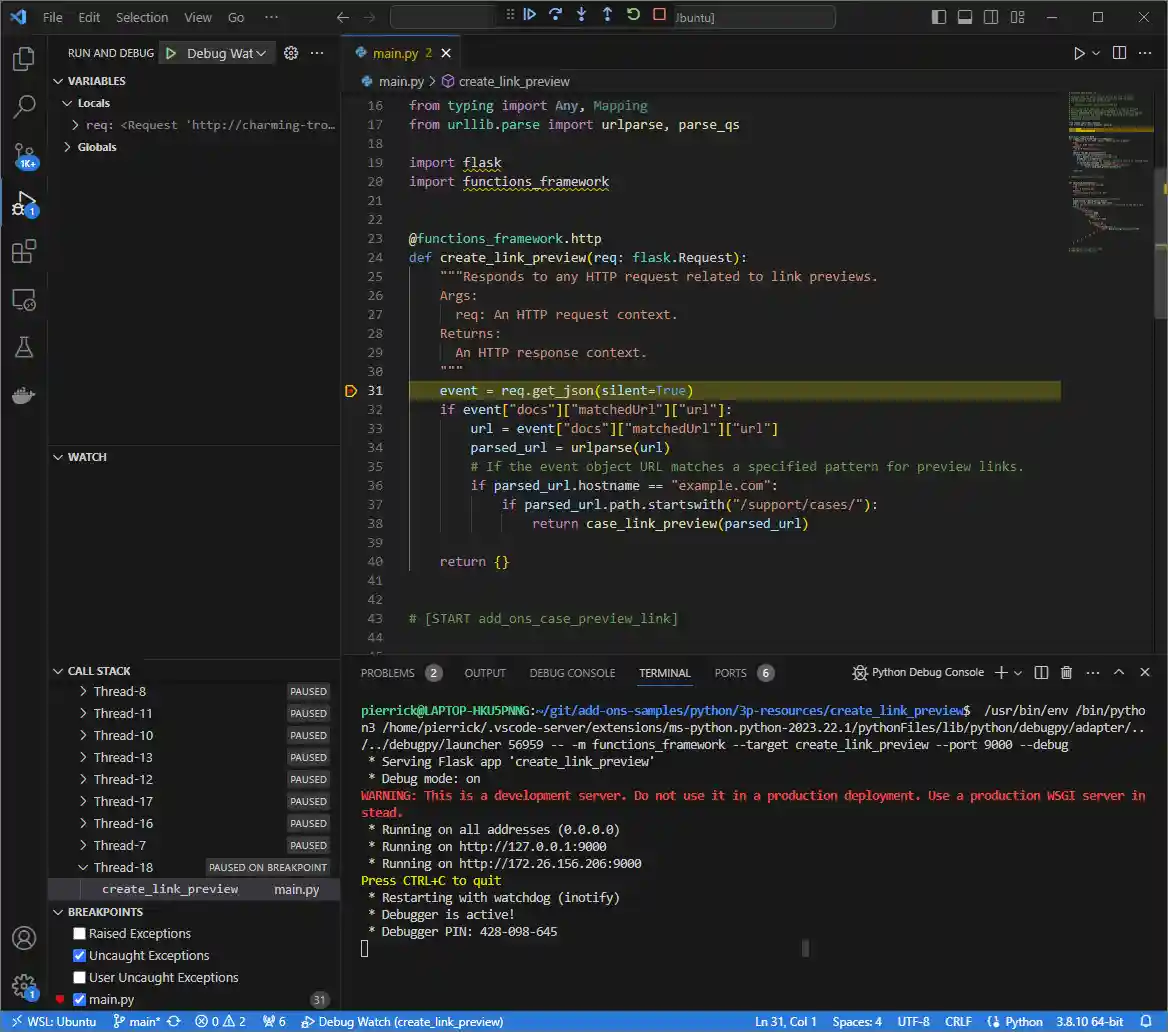This screenshot has height=1032, width=1168.
Task: Click the CRLF line ending selector
Action: (x=957, y=1021)
